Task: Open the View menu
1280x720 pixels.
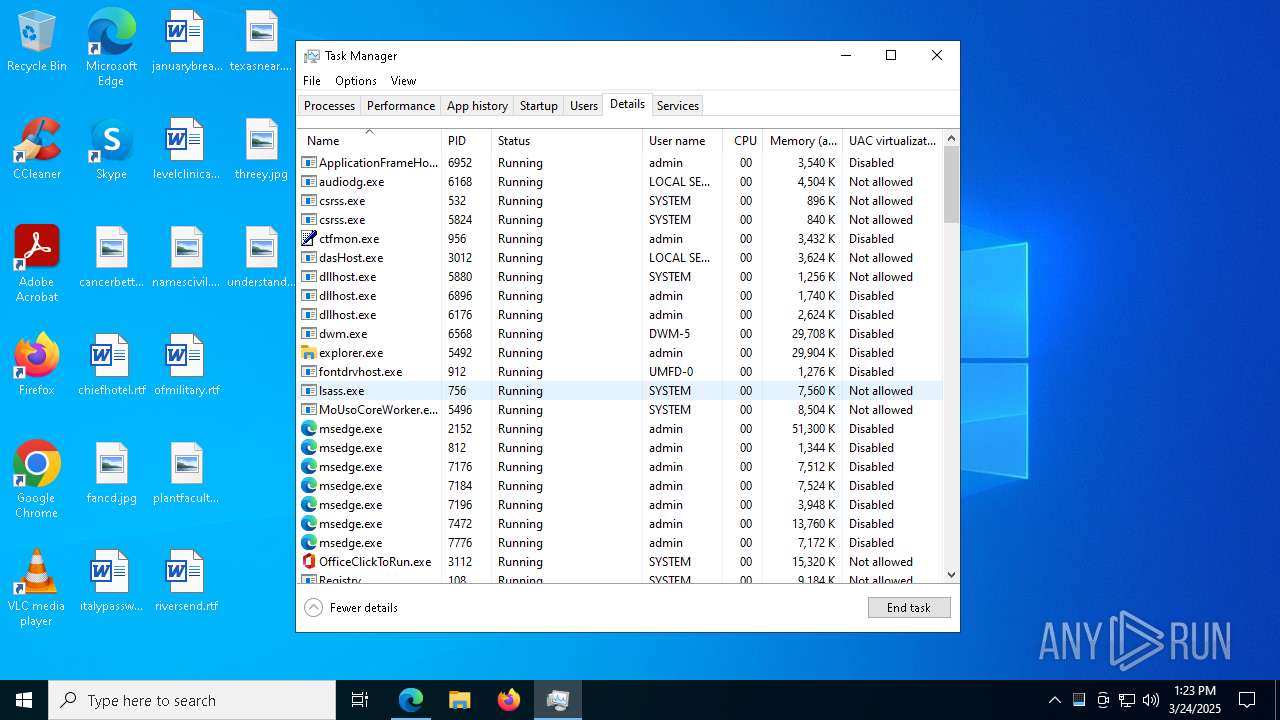Action: point(403,81)
